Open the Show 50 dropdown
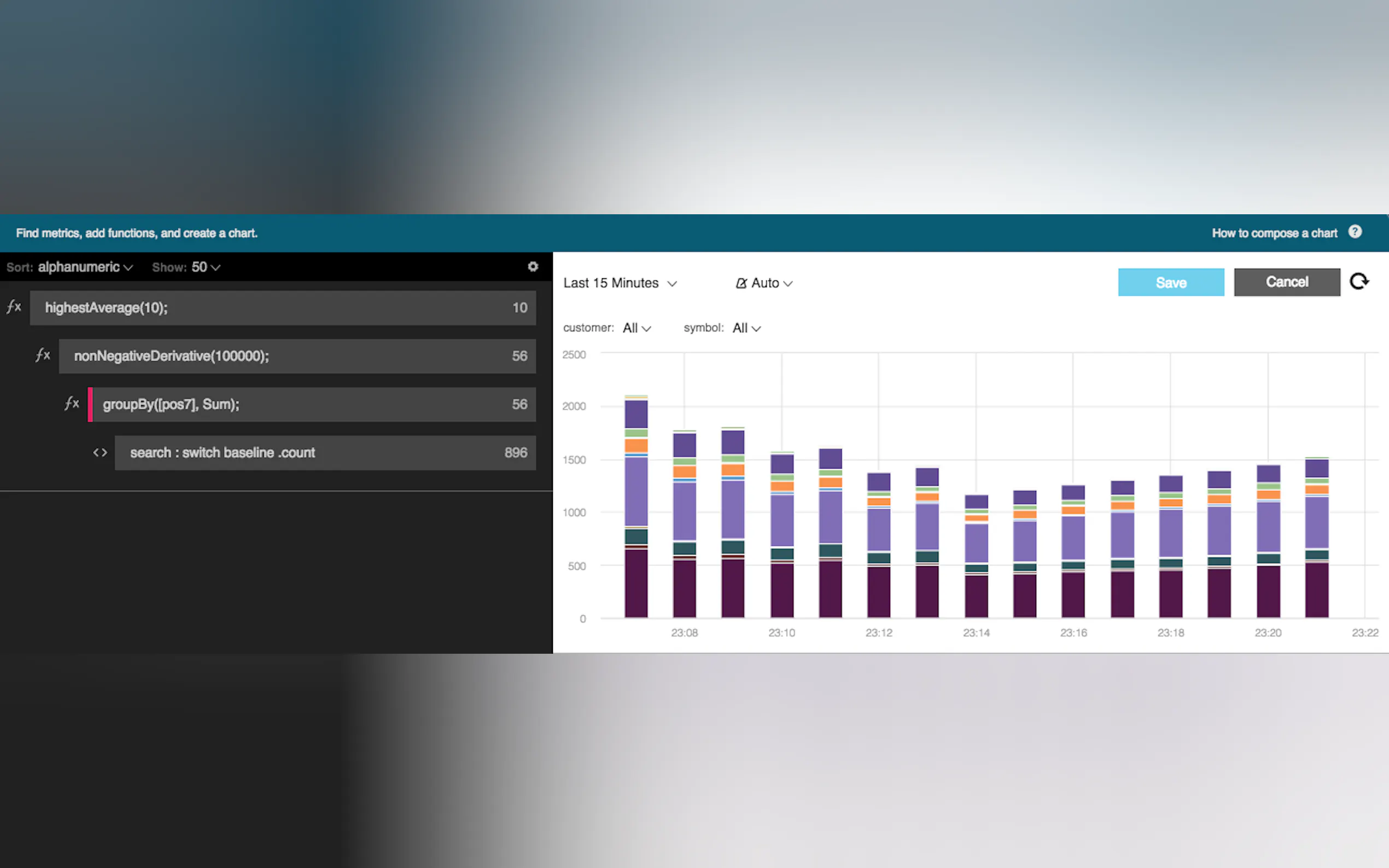 206,267
